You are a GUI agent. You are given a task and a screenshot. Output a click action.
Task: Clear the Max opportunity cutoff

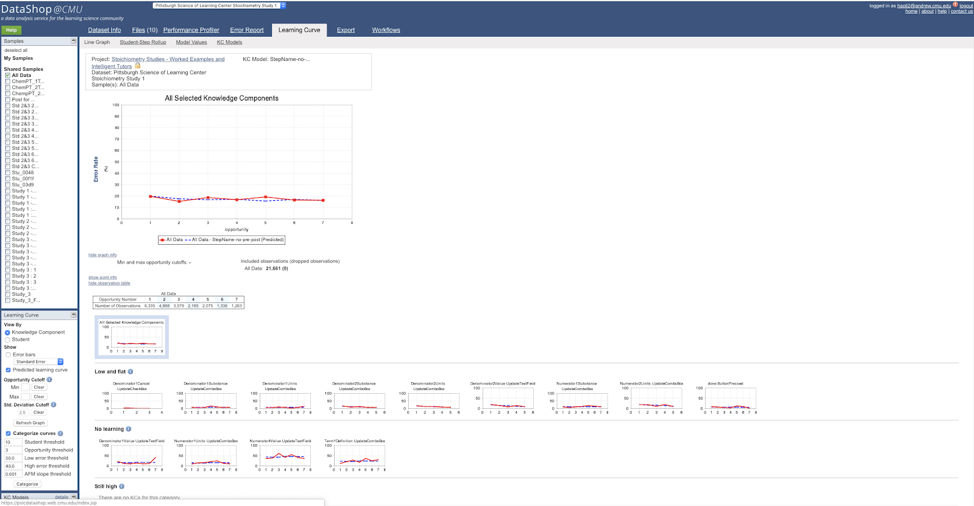[39, 396]
